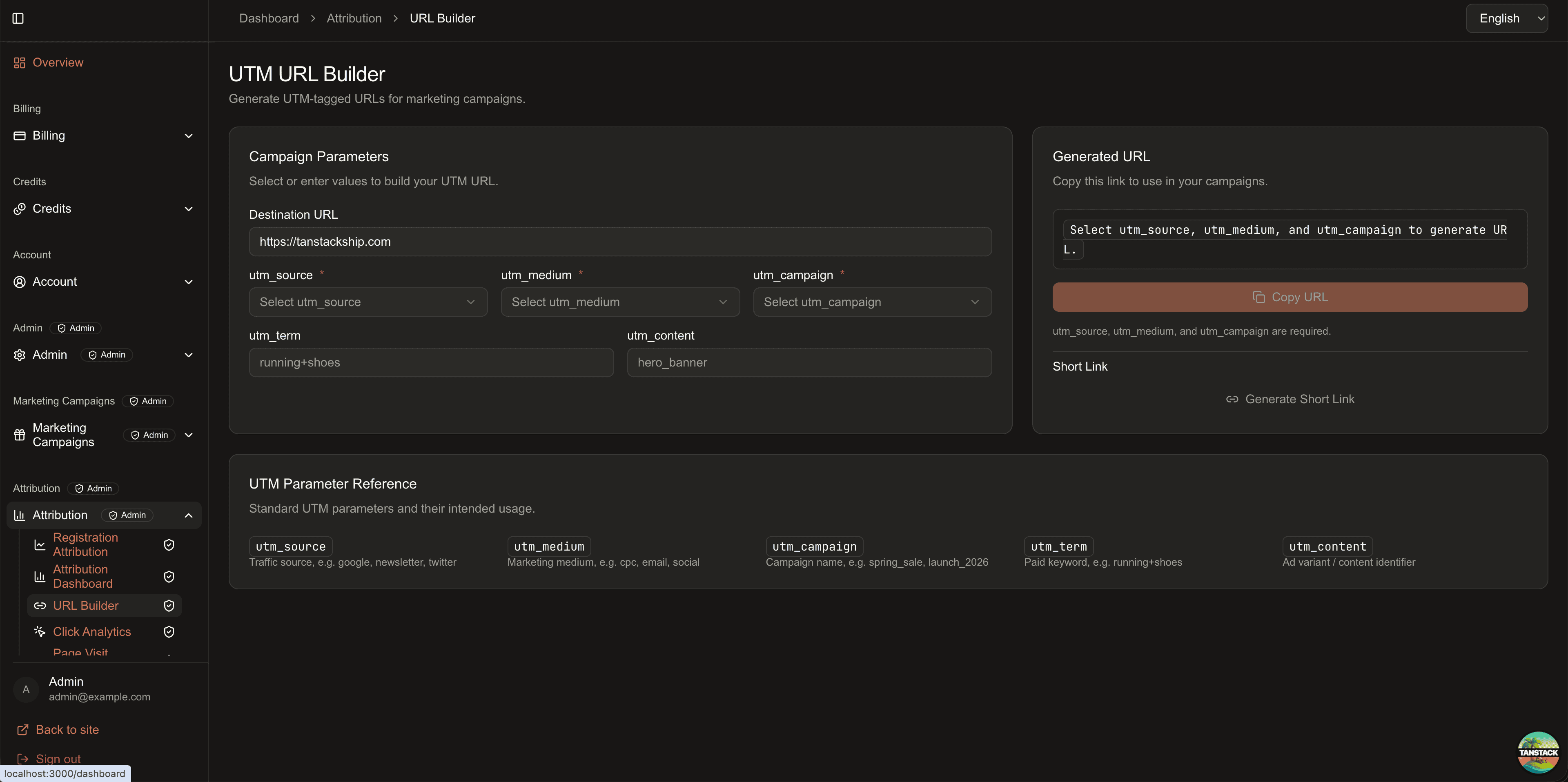Open the utm_campaign dropdown
The image size is (1568, 782).
[872, 302]
